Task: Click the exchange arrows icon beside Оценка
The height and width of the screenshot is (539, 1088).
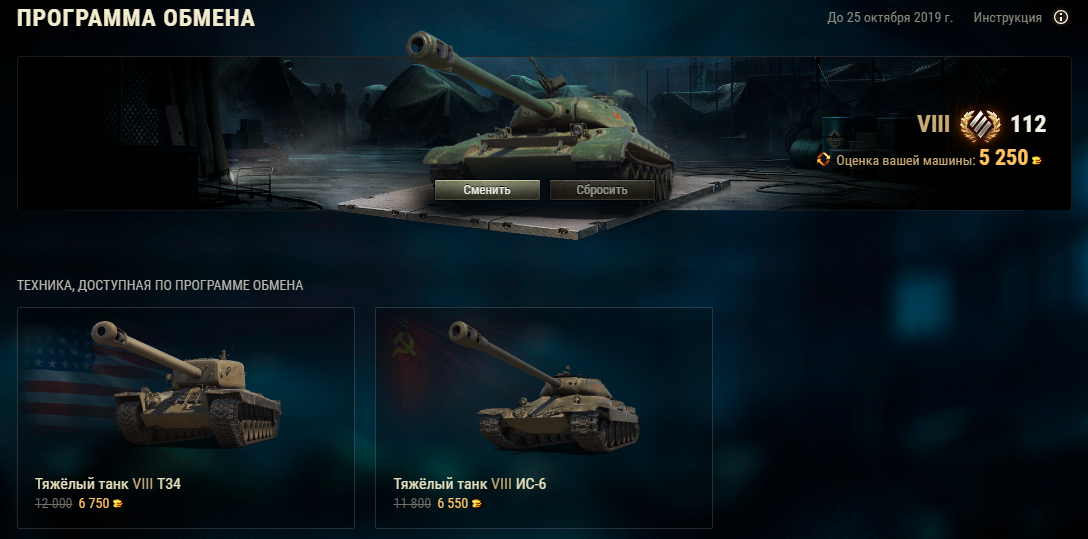Action: [824, 159]
